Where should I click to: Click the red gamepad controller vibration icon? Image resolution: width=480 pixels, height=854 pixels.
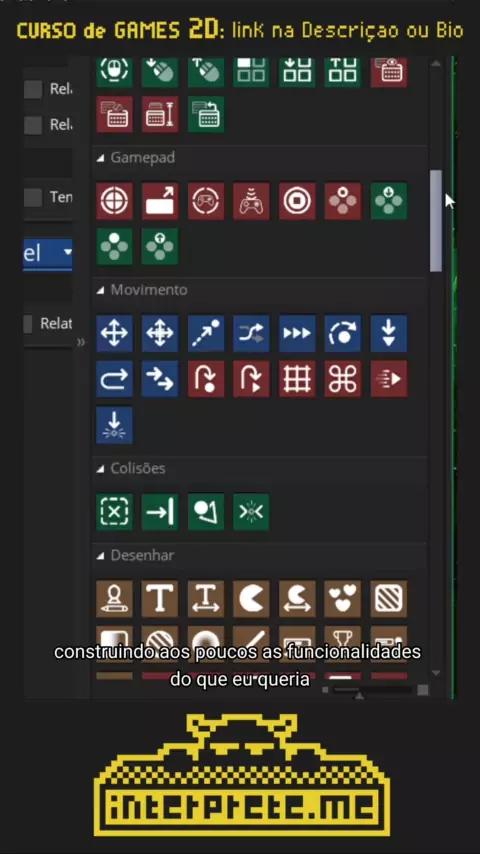(252, 201)
